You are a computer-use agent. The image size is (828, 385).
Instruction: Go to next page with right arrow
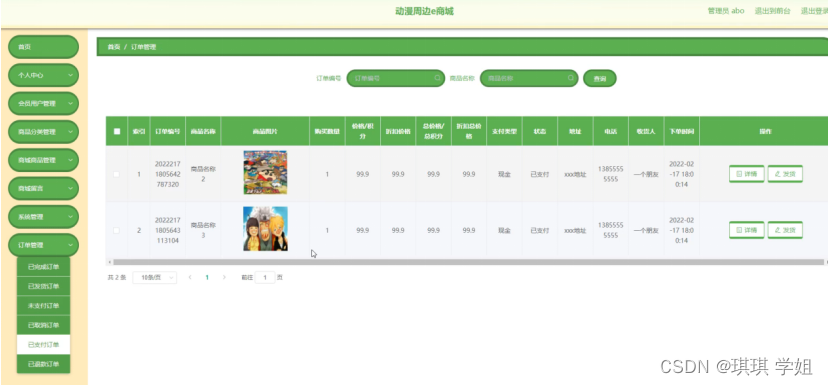[x=224, y=277]
